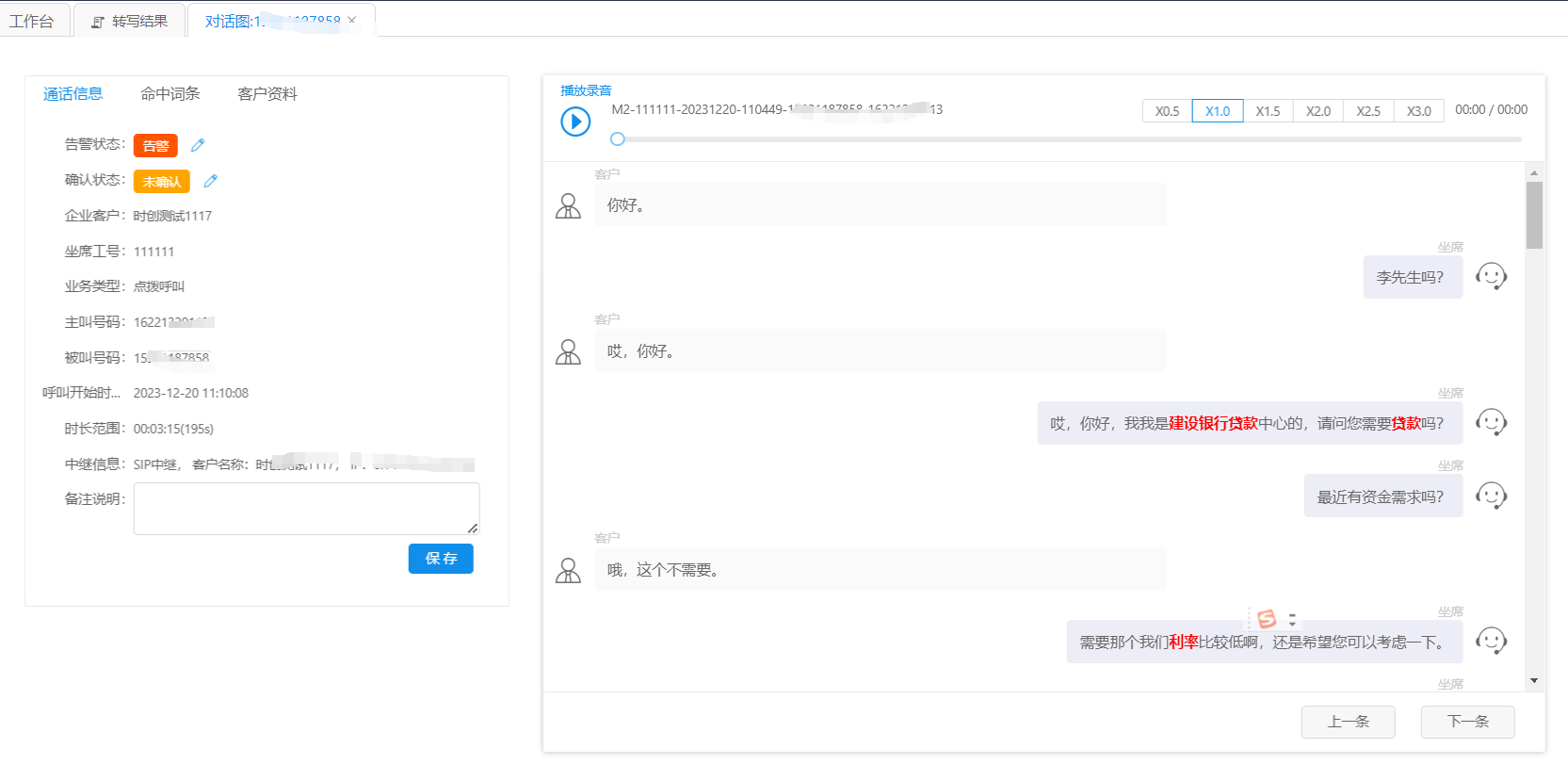Click the agent headset icon beside 最近有资金需求吗?
Image resolution: width=1568 pixels, height=765 pixels.
(x=1491, y=496)
